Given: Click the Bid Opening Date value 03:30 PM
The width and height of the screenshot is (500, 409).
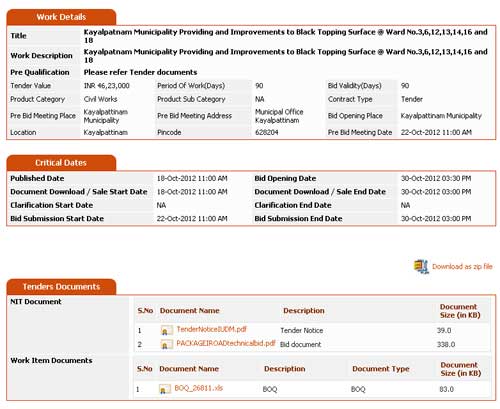Looking at the screenshot, I should click(436, 178).
